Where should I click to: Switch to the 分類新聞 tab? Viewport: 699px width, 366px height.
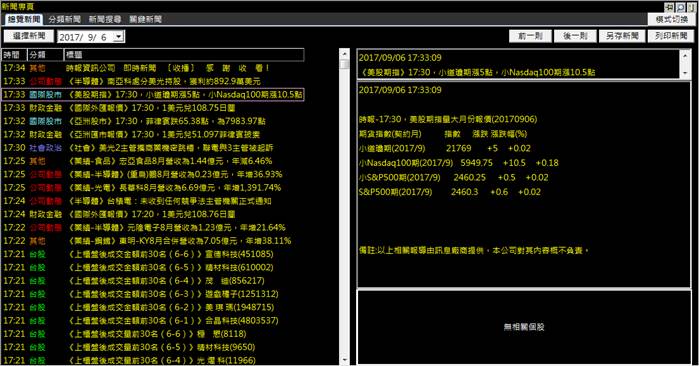(x=65, y=19)
